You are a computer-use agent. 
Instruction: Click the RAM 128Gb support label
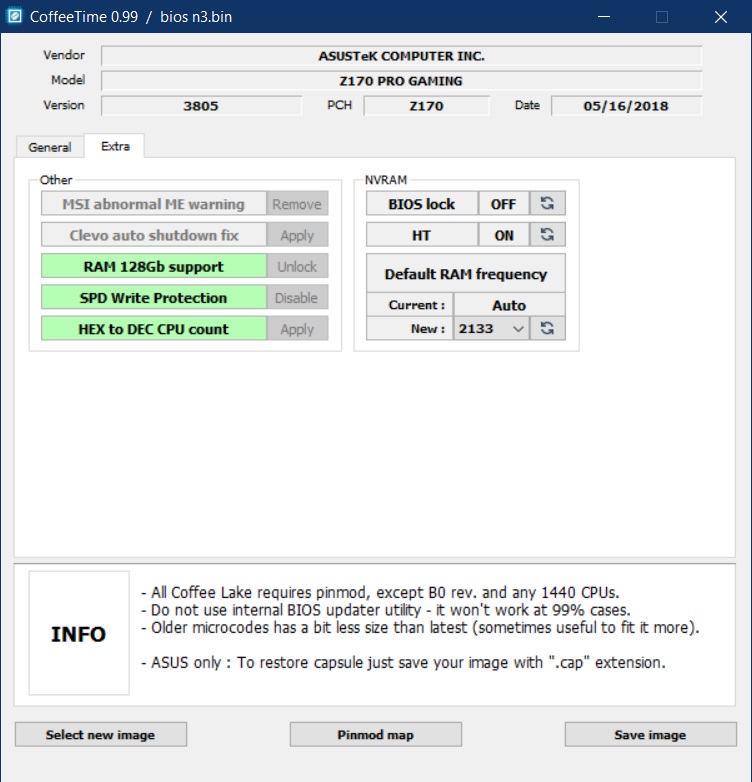[154, 266]
